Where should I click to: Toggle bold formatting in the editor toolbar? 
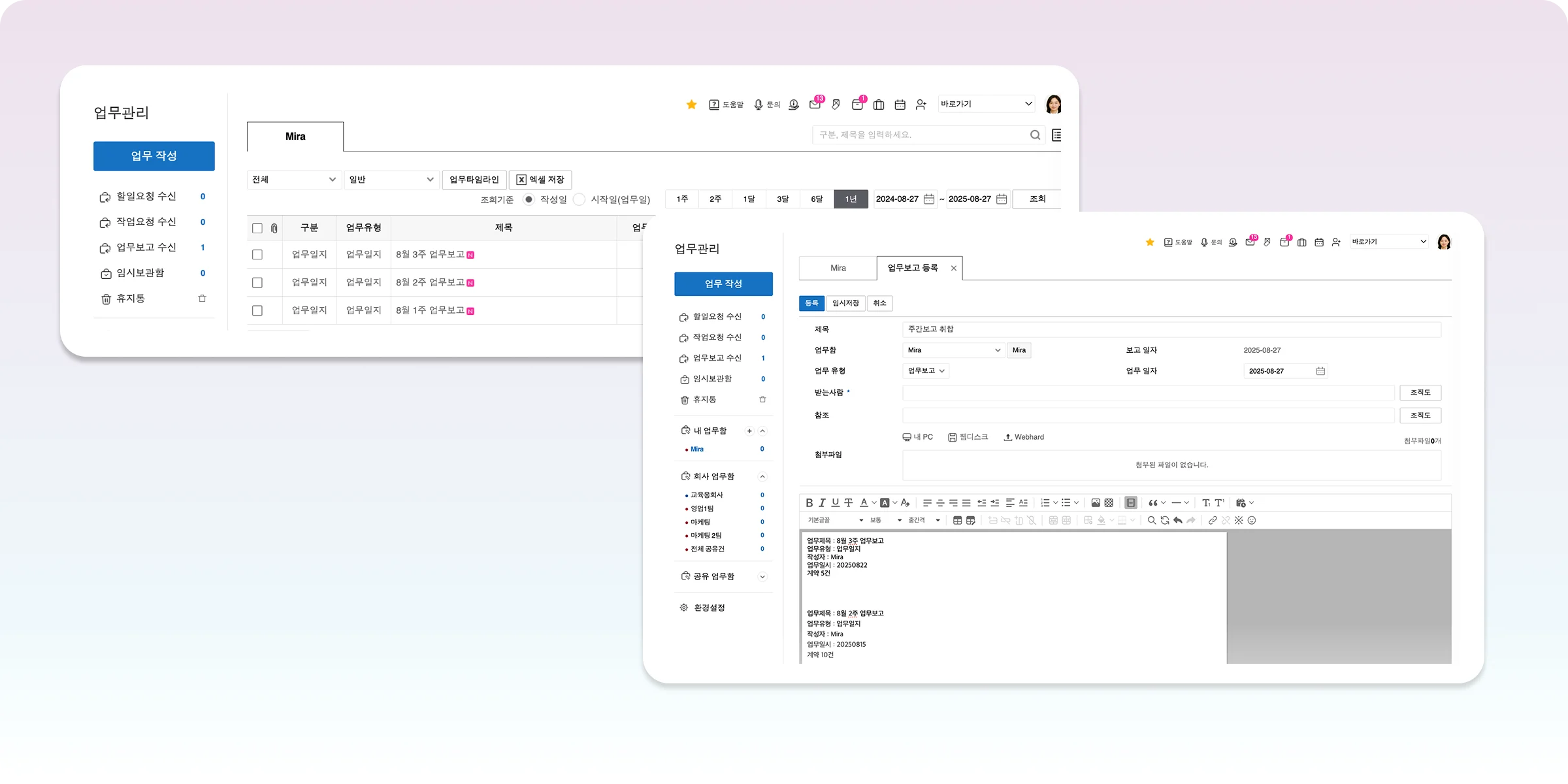click(809, 502)
